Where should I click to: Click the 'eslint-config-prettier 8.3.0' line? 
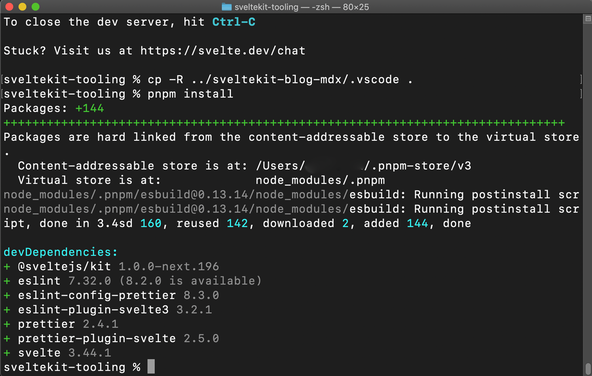click(x=111, y=295)
